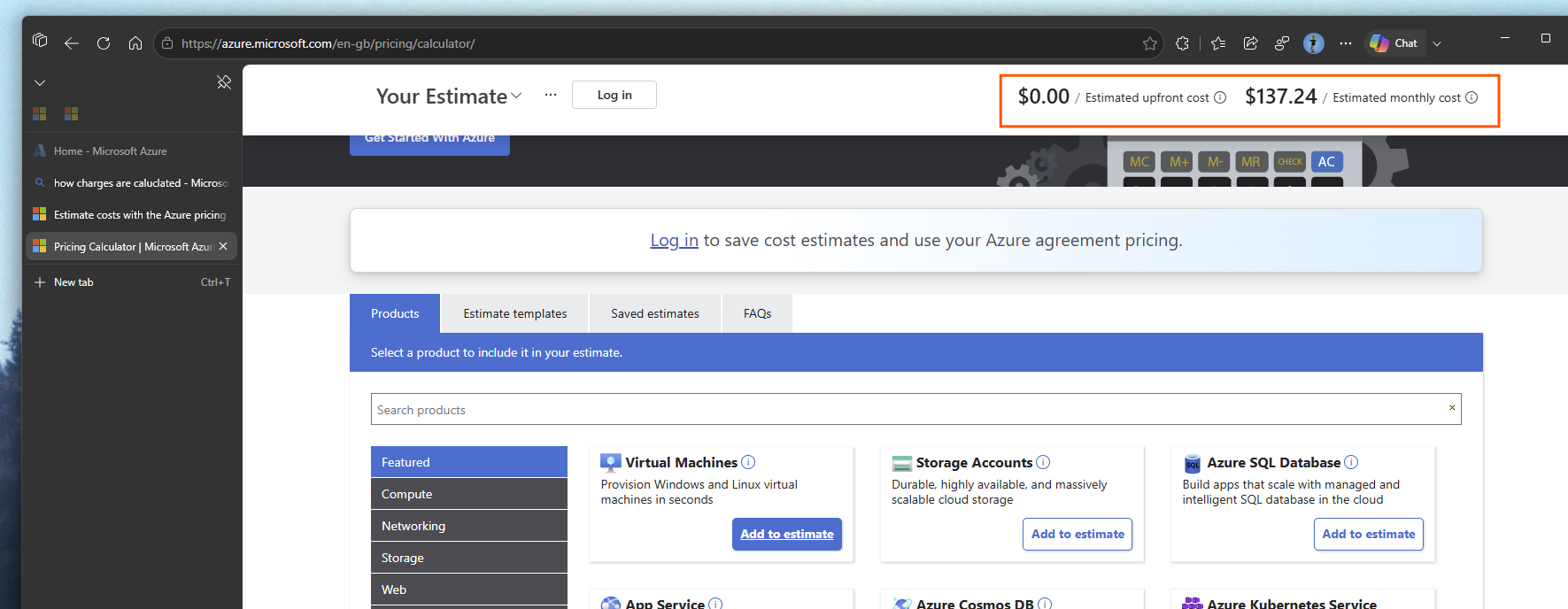Image resolution: width=1568 pixels, height=609 pixels.
Task: Click the info icon beside Virtual Machines
Action: [748, 462]
